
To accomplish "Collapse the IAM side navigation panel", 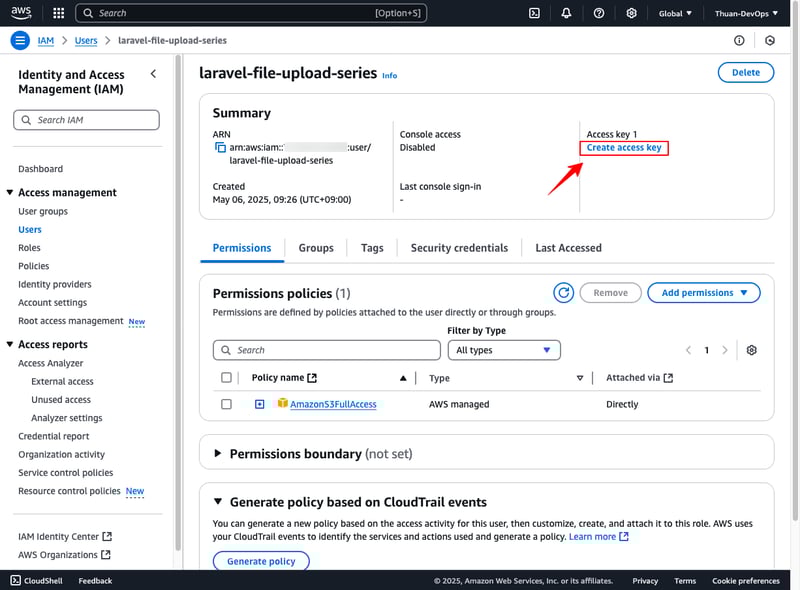I will (x=153, y=74).
